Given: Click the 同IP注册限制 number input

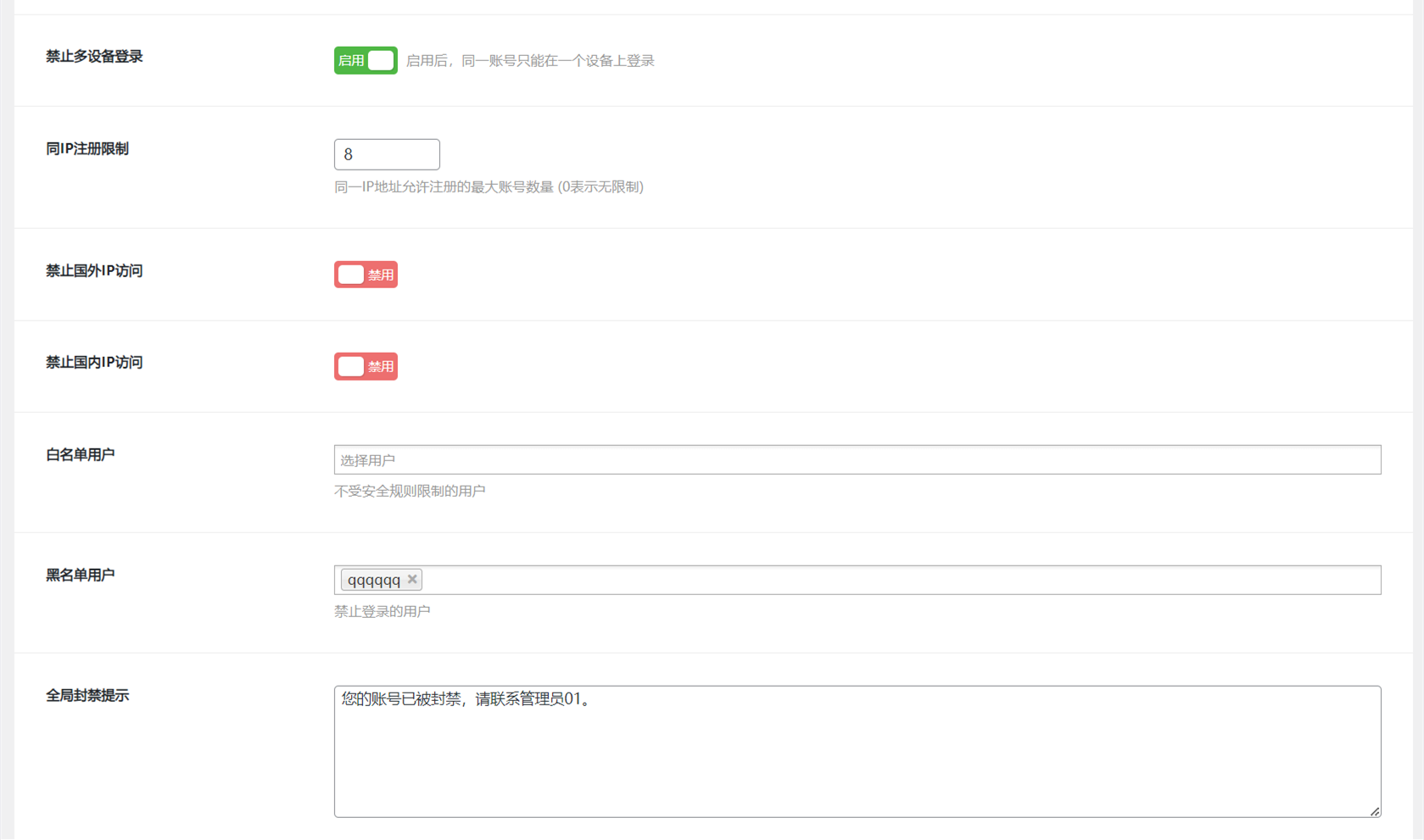Looking at the screenshot, I should click(387, 154).
